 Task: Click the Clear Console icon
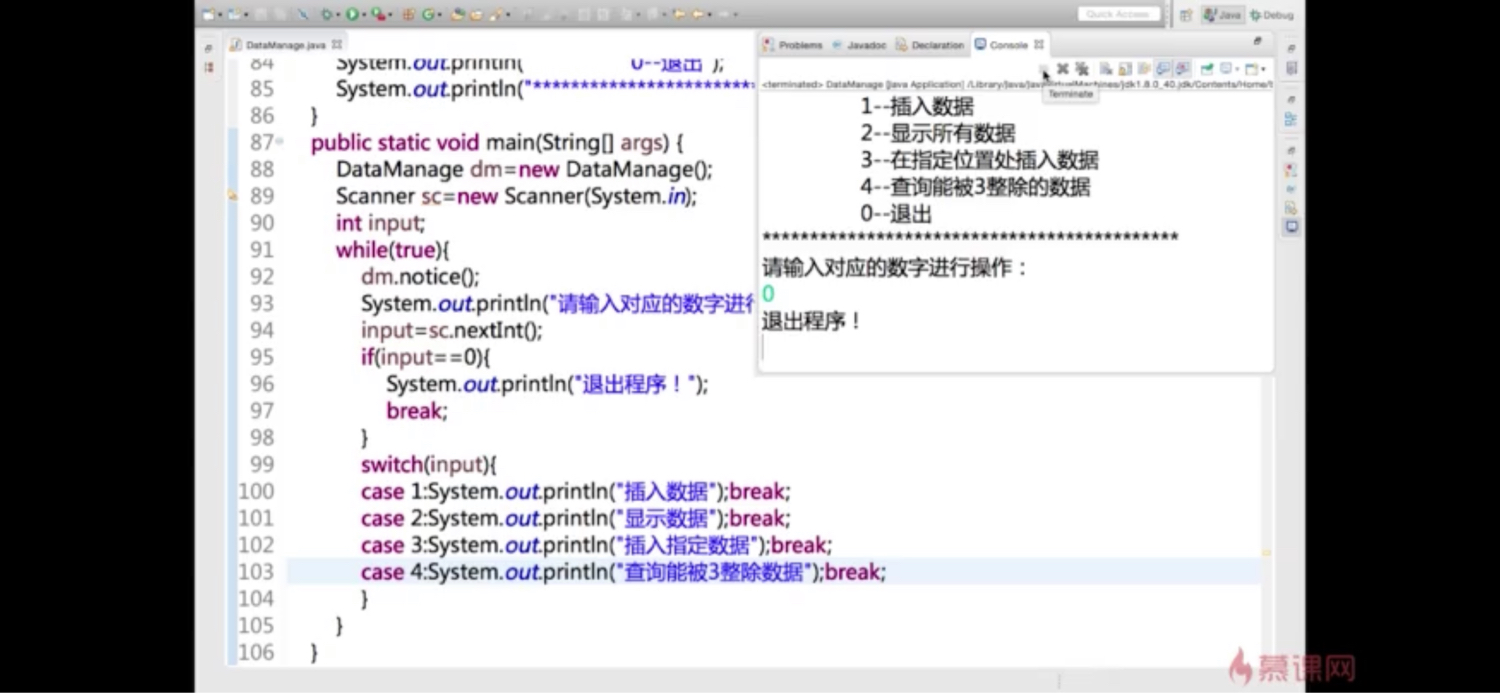1106,69
